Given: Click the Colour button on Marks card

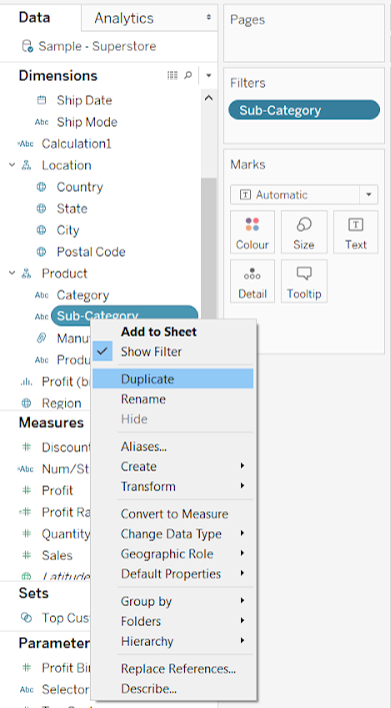Looking at the screenshot, I should pos(252,232).
